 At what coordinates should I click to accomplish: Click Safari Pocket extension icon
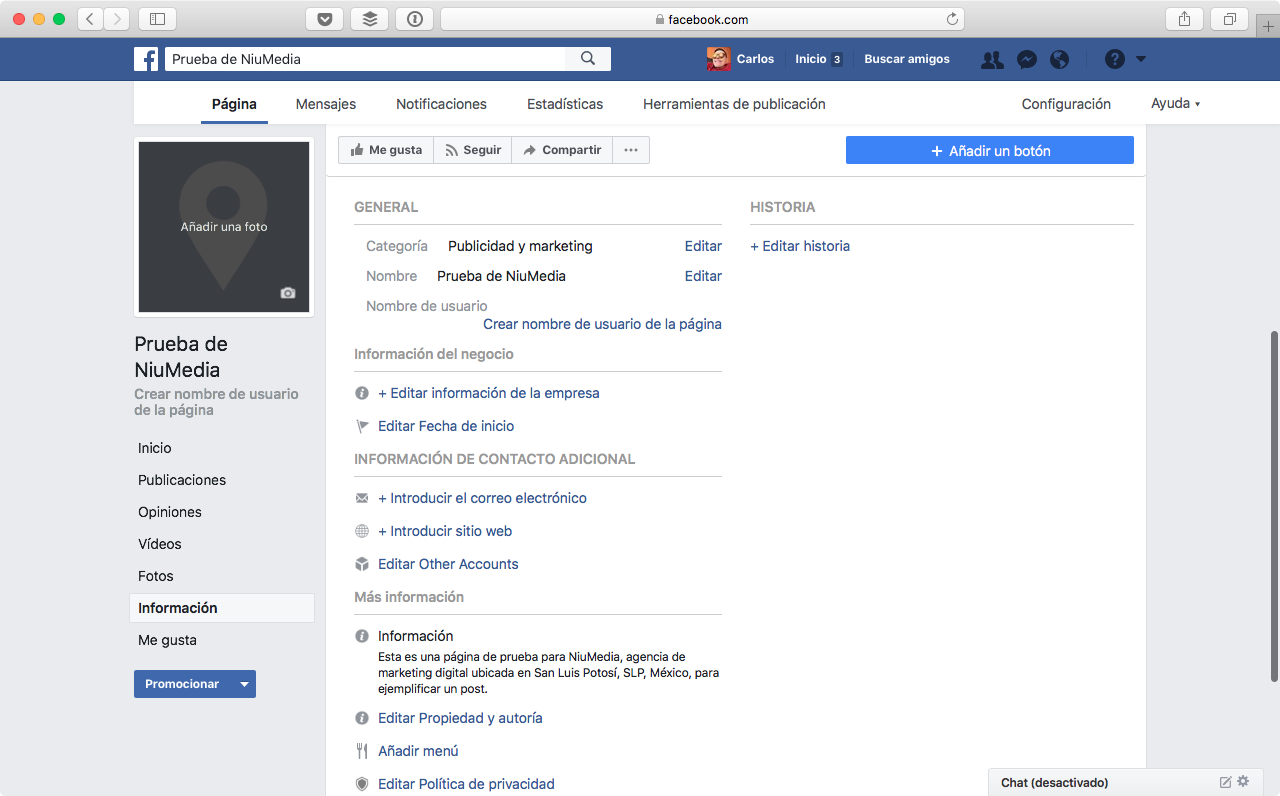pos(325,19)
